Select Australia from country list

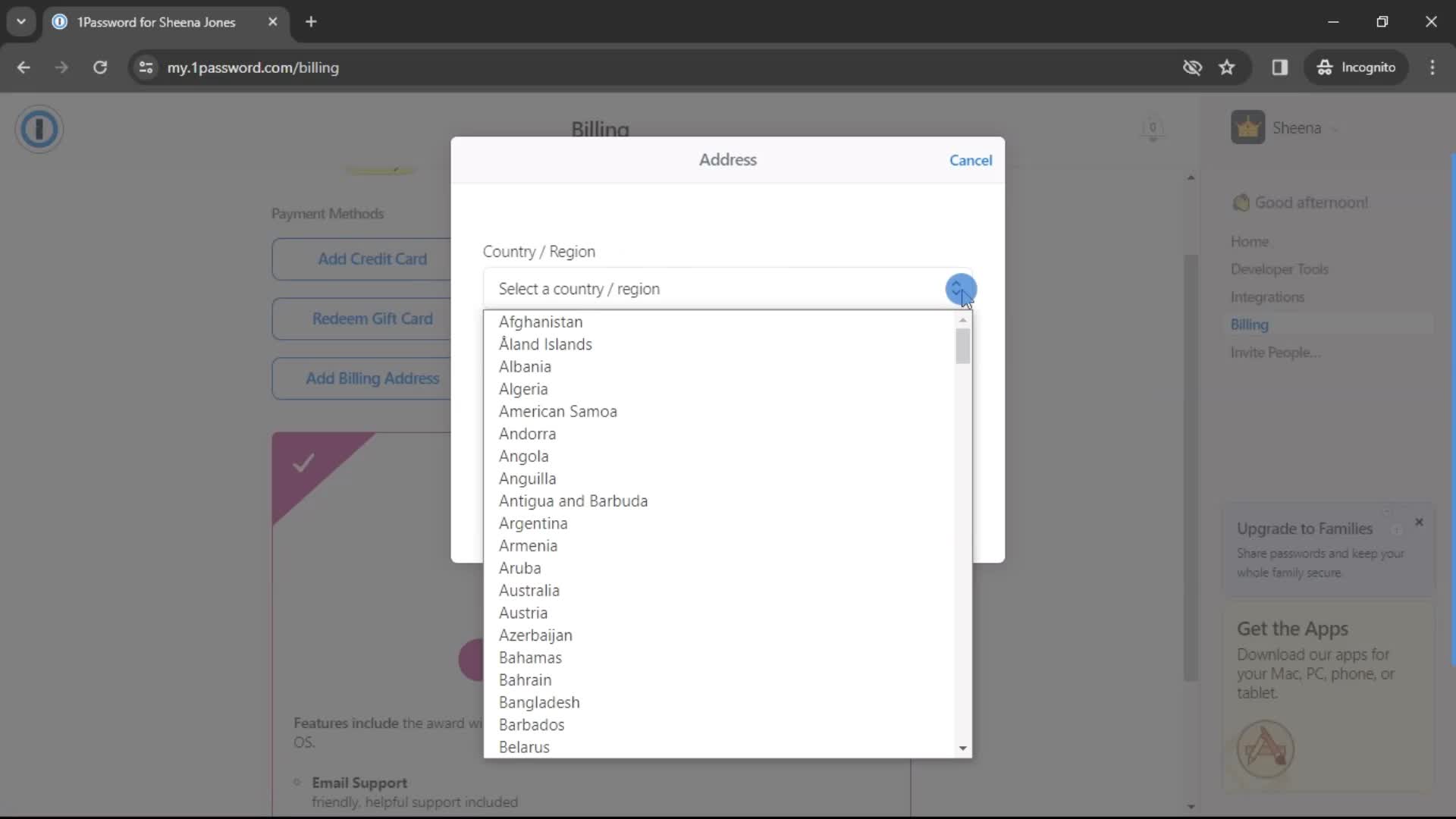click(531, 590)
